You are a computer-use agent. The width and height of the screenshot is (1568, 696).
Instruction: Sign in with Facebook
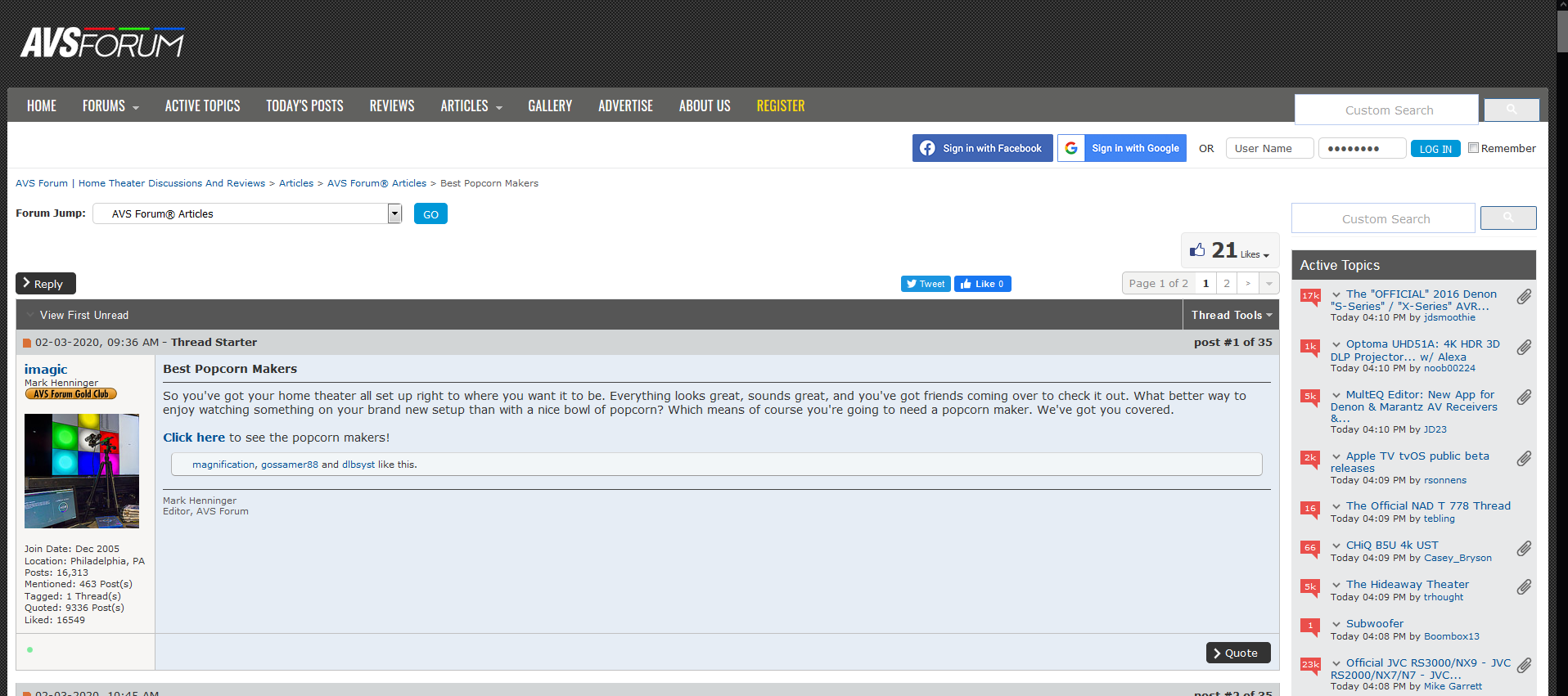tap(982, 148)
